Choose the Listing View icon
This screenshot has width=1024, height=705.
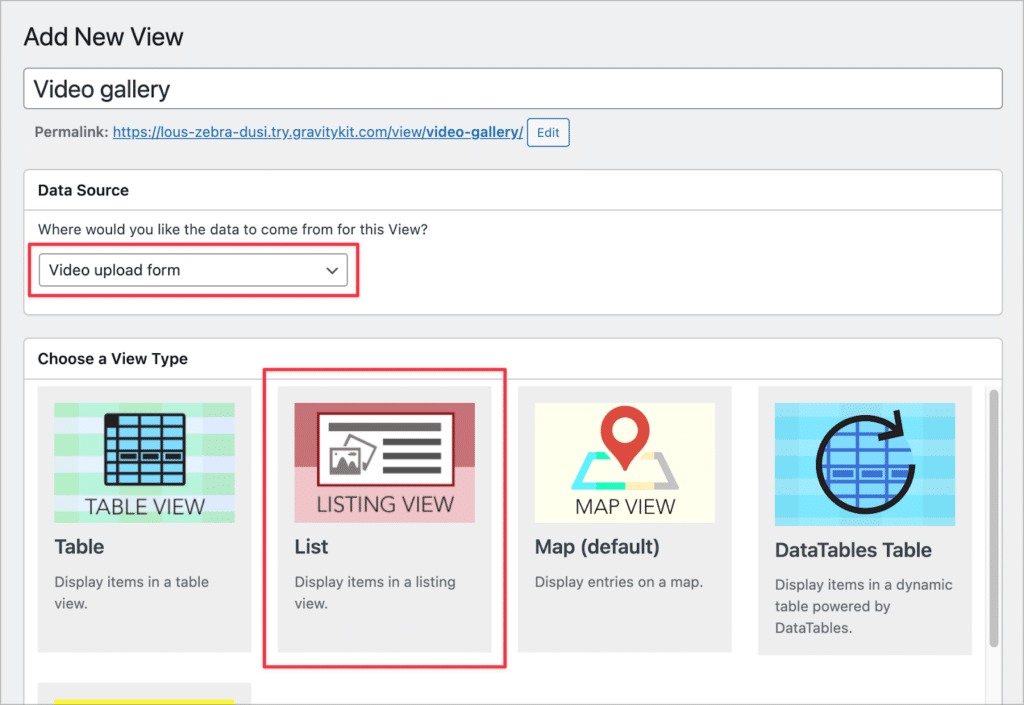point(385,462)
